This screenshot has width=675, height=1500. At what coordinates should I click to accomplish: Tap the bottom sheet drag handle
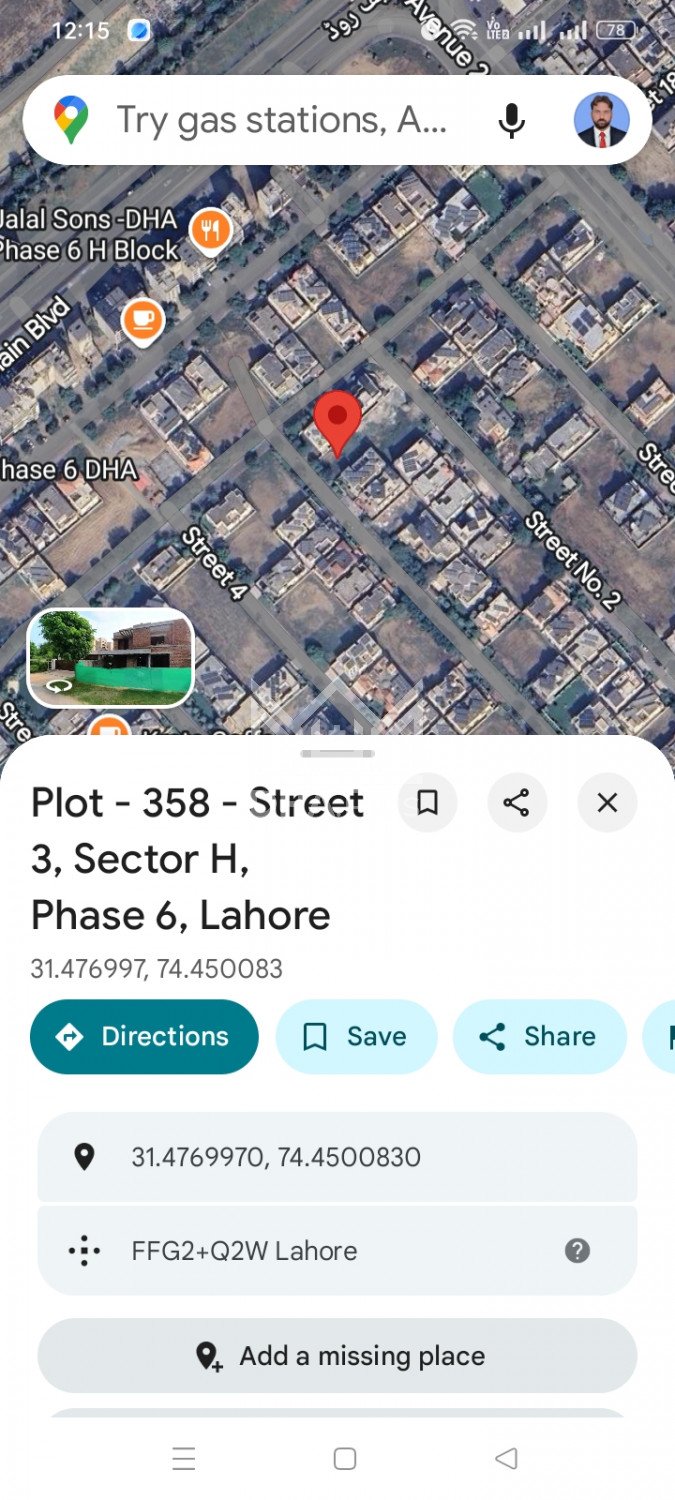click(x=337, y=753)
